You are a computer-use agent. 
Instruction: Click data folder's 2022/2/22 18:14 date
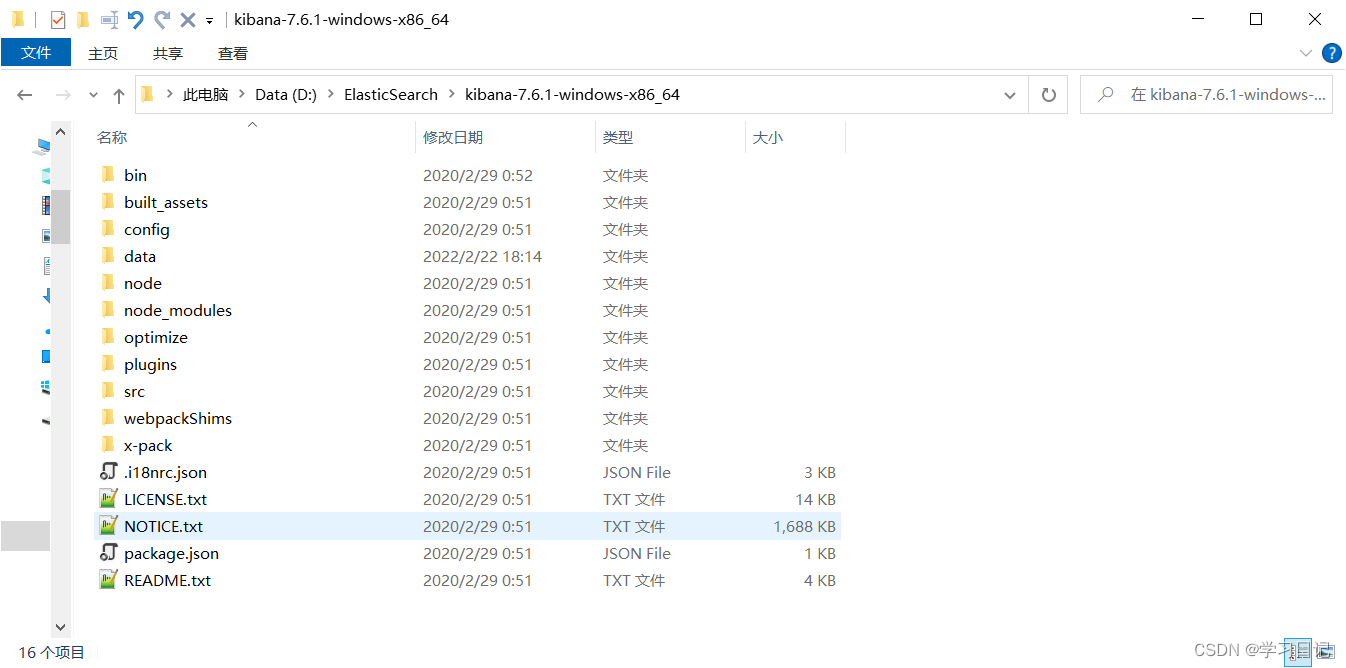click(482, 256)
